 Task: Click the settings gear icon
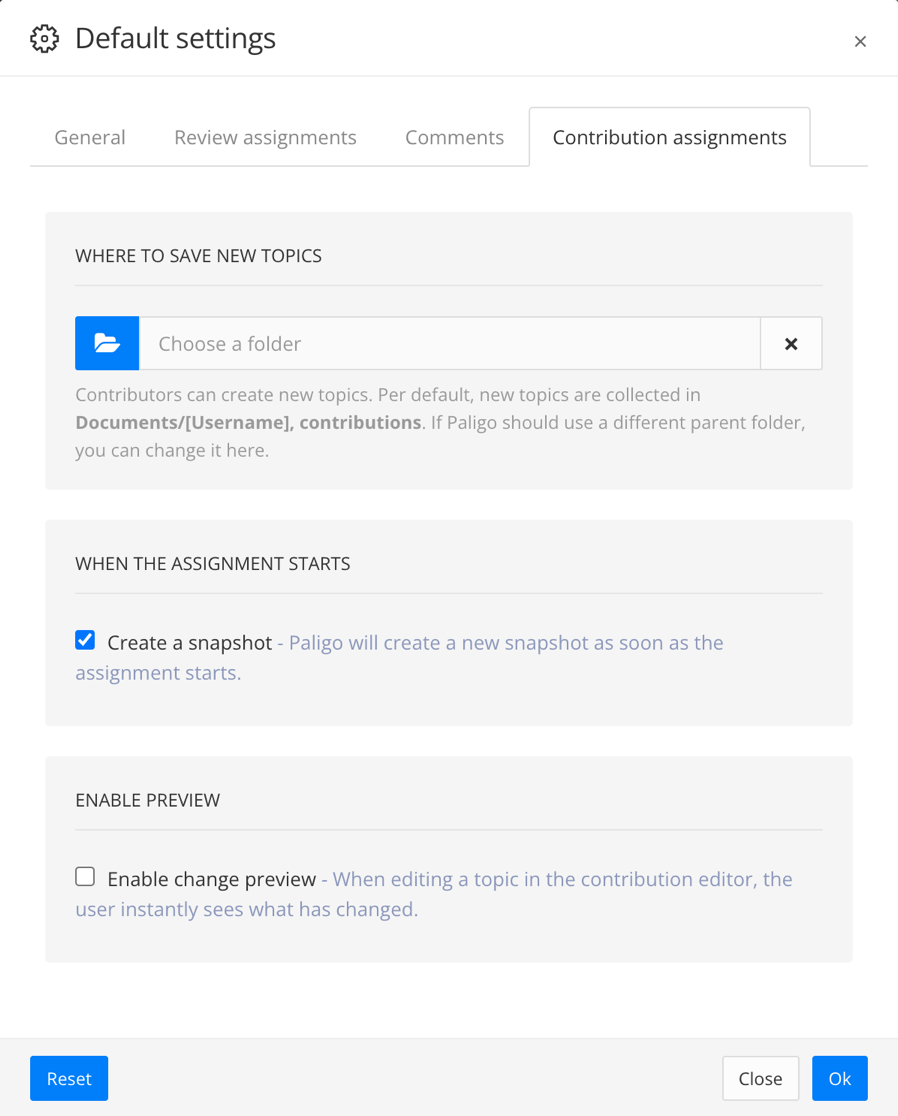click(x=44, y=38)
